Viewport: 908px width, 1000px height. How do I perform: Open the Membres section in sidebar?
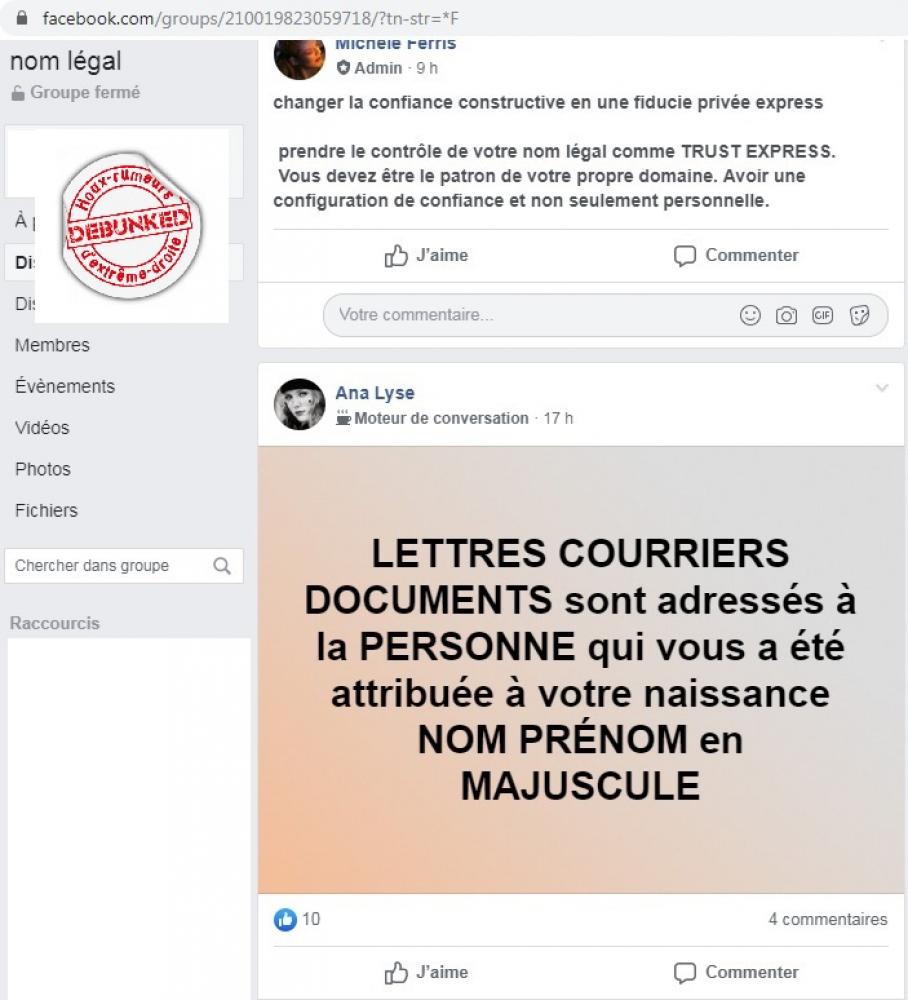(x=52, y=345)
